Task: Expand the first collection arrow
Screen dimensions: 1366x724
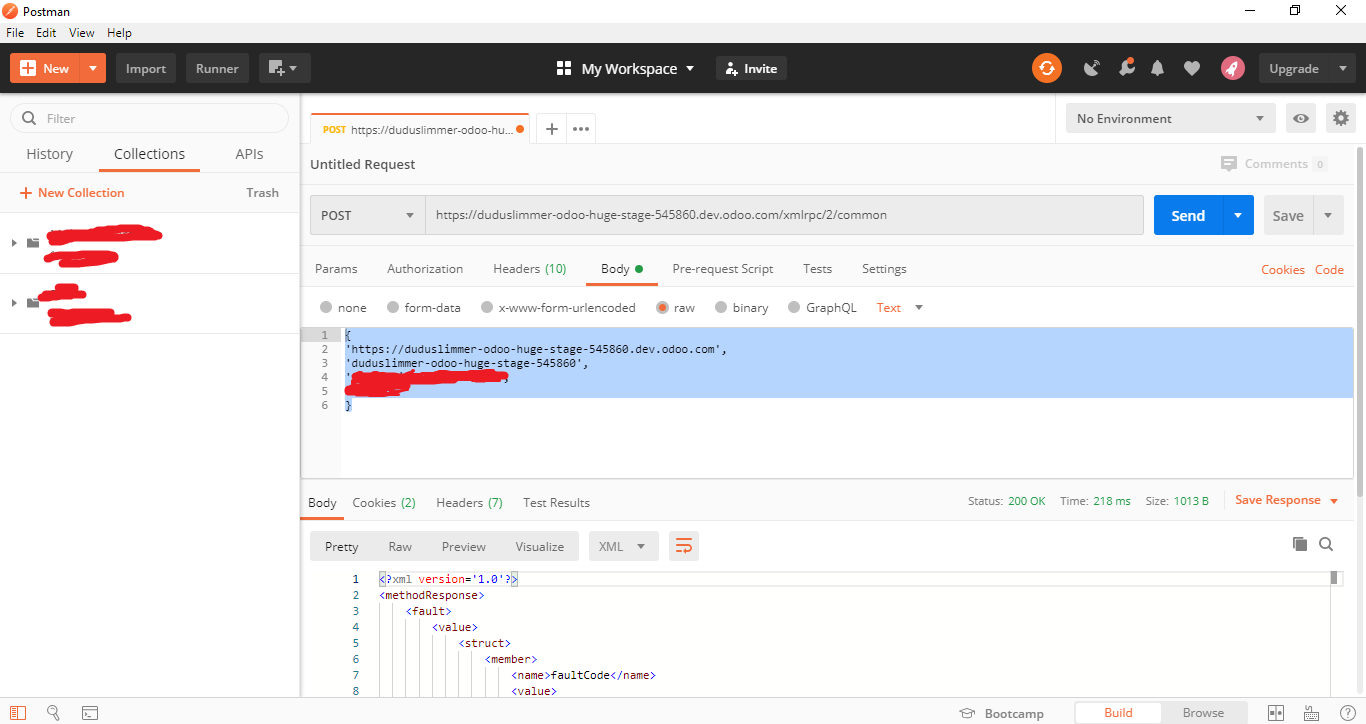Action: pyautogui.click(x=13, y=243)
